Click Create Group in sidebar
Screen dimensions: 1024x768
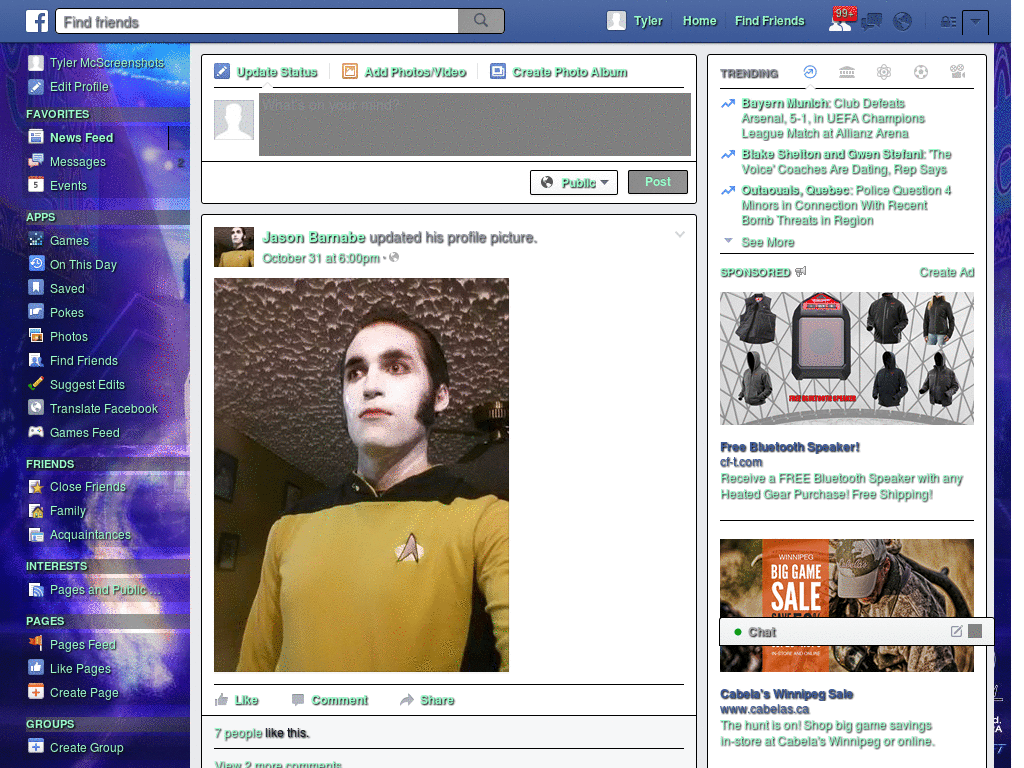86,748
